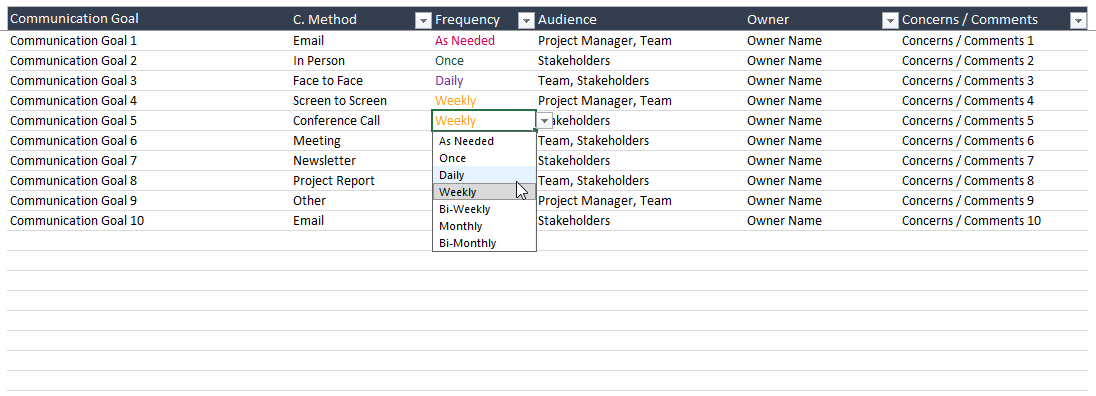Click the Concerns / Comments 4 cell
The image size is (1096, 396).
(993, 101)
